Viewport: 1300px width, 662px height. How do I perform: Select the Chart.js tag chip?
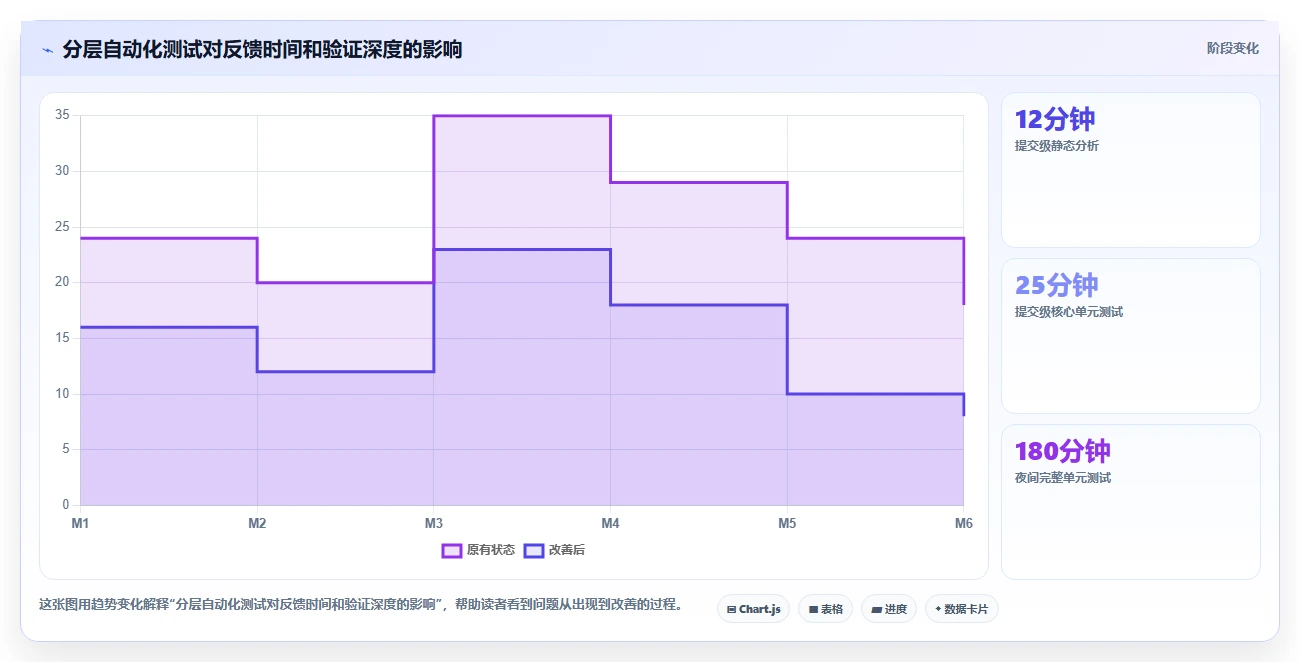point(754,609)
